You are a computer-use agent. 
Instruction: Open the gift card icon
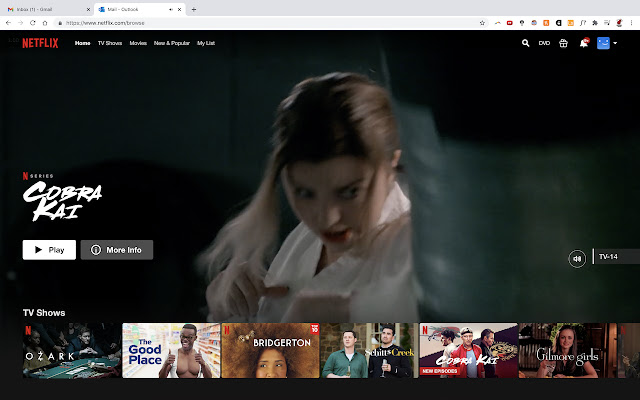[563, 43]
